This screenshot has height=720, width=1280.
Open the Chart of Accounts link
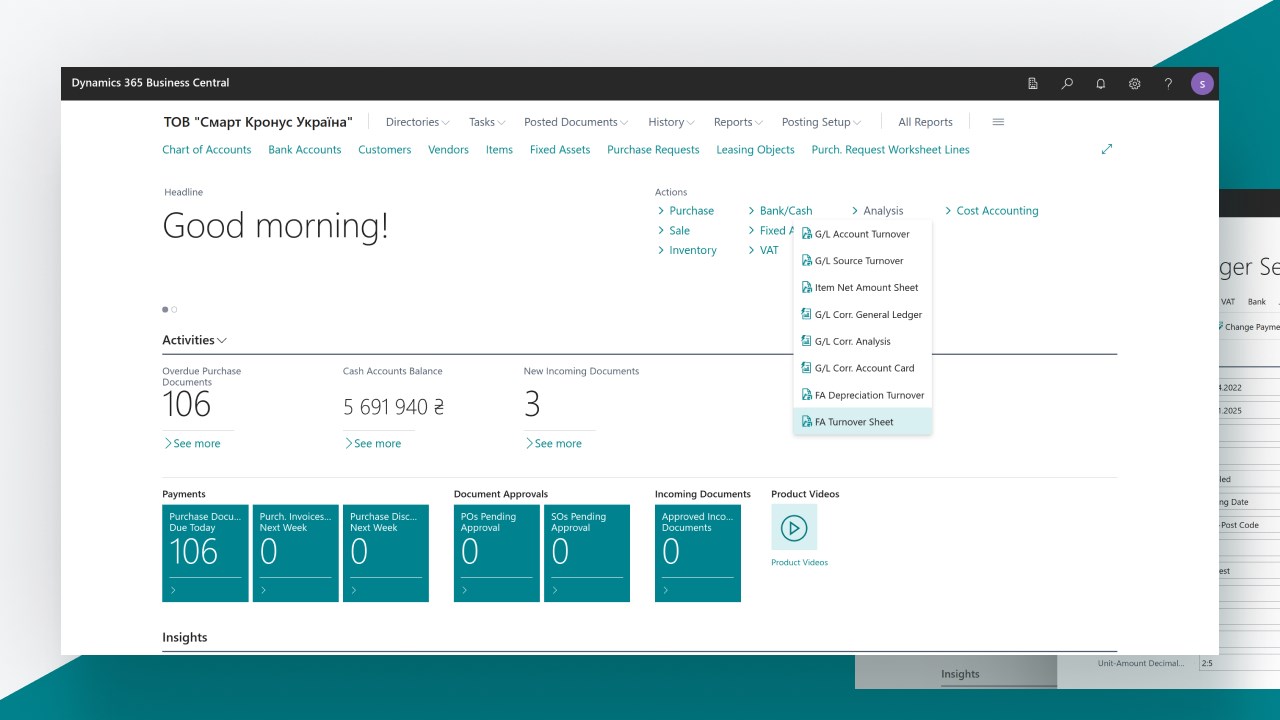click(207, 150)
